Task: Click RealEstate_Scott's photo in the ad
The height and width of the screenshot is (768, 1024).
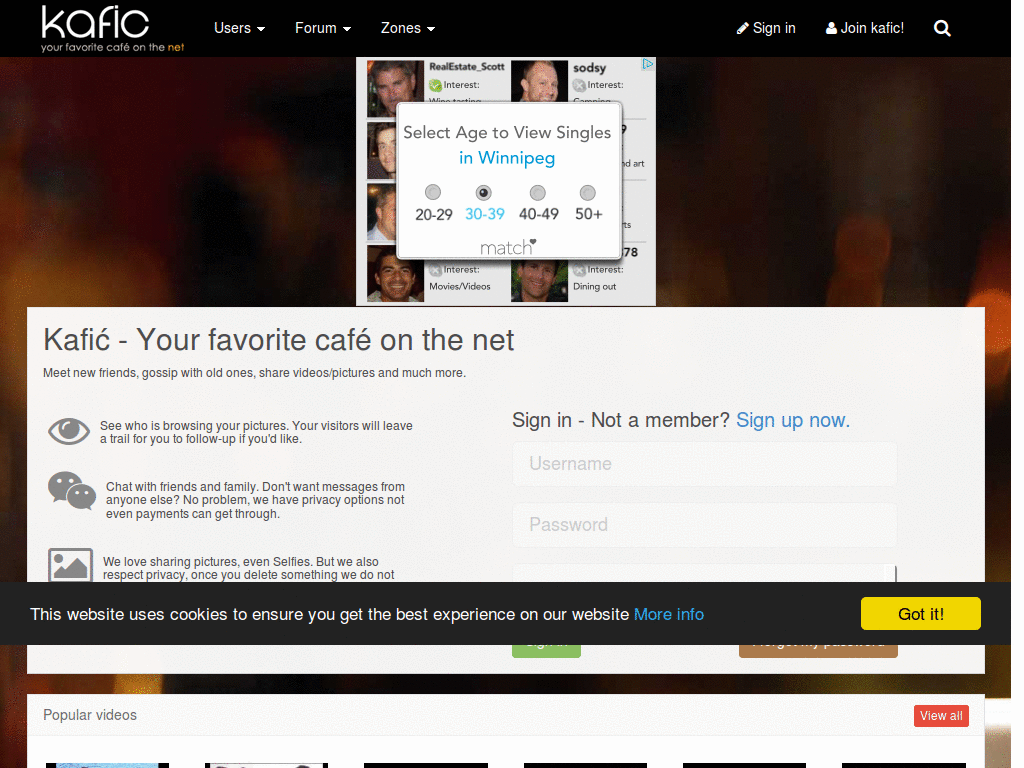Action: tap(395, 88)
